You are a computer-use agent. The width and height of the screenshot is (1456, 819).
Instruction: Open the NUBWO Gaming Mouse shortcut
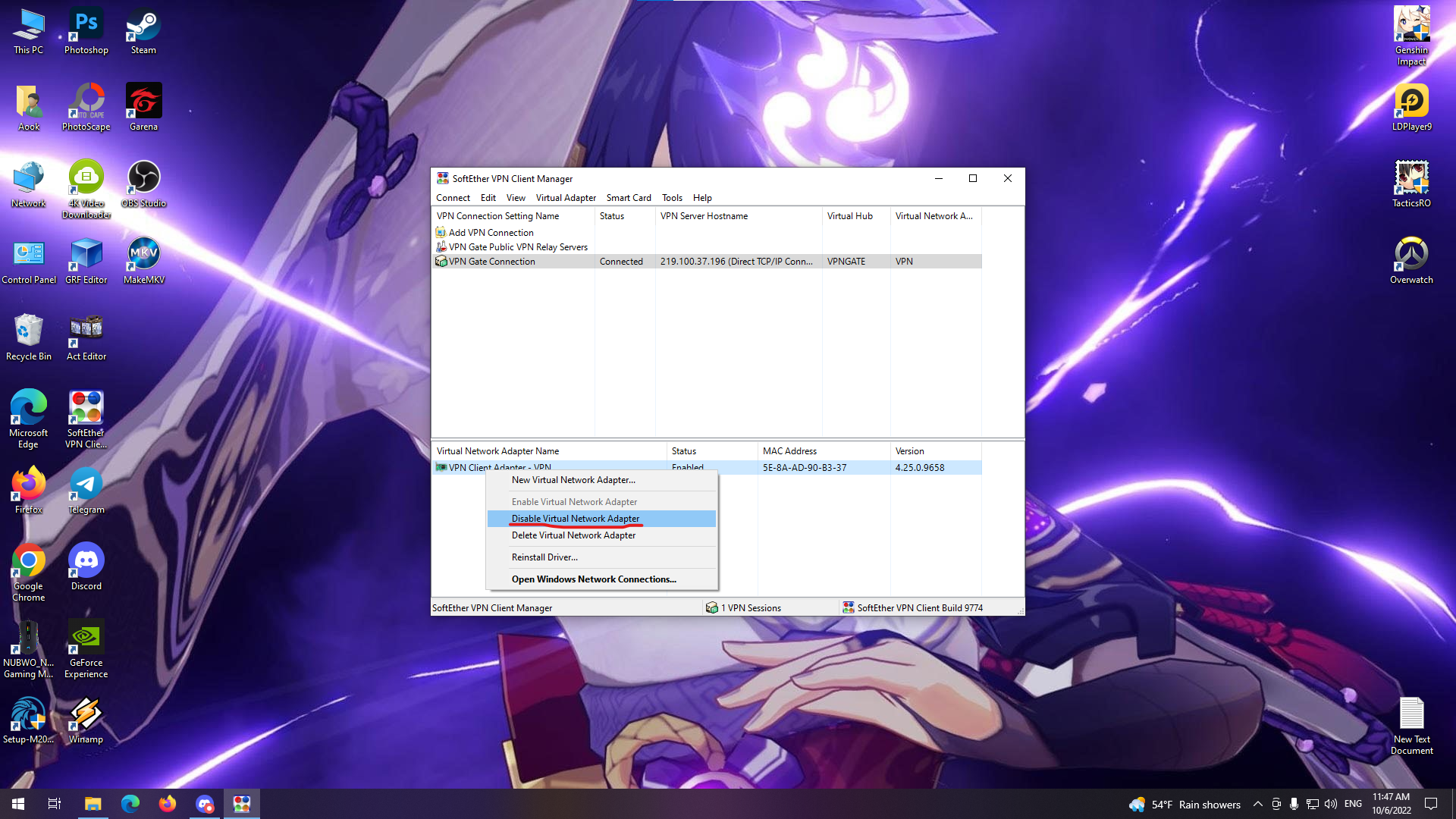(29, 649)
